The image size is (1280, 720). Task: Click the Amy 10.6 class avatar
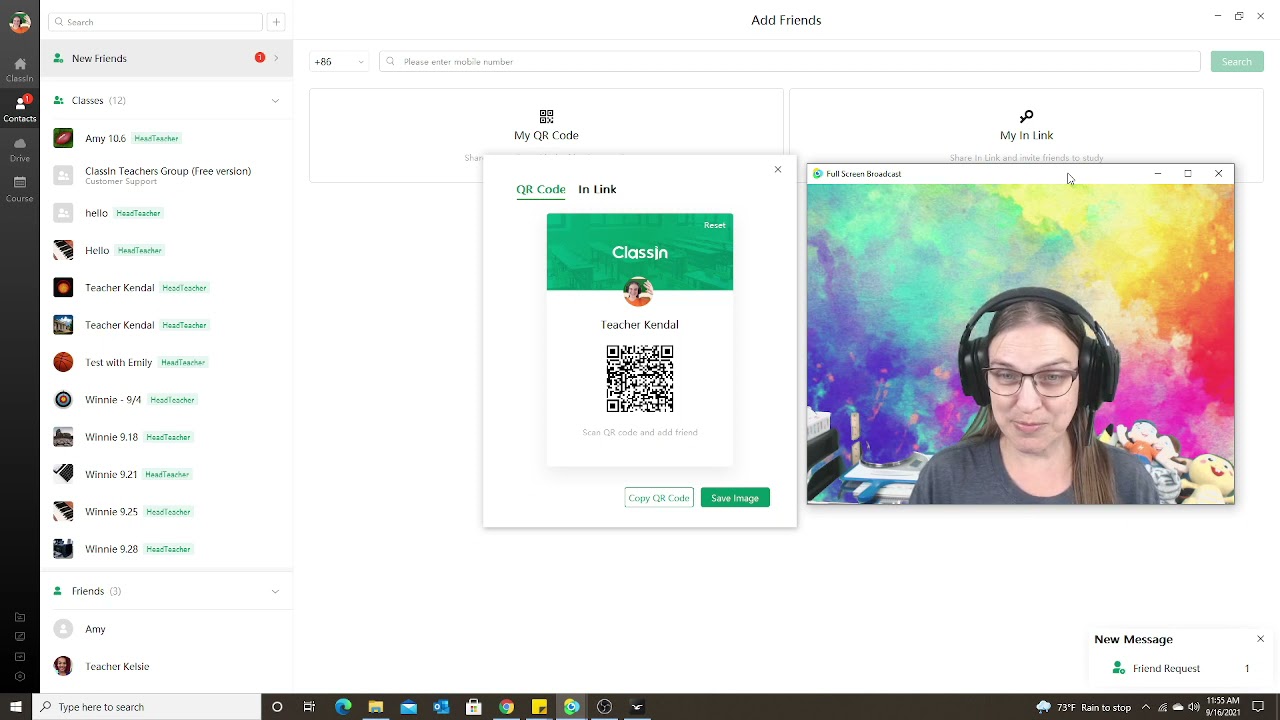coord(63,138)
